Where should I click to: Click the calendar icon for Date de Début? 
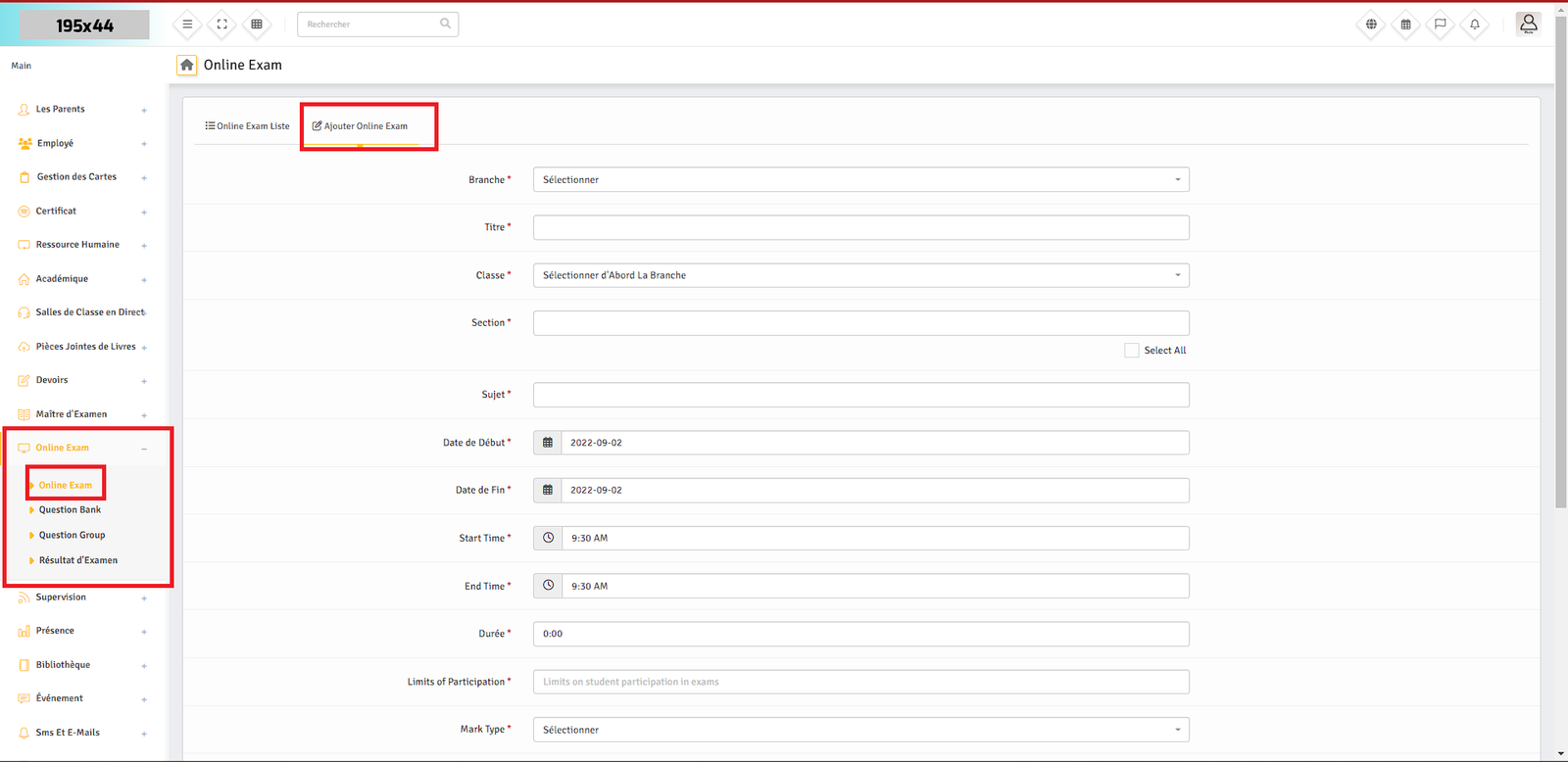pyautogui.click(x=548, y=443)
